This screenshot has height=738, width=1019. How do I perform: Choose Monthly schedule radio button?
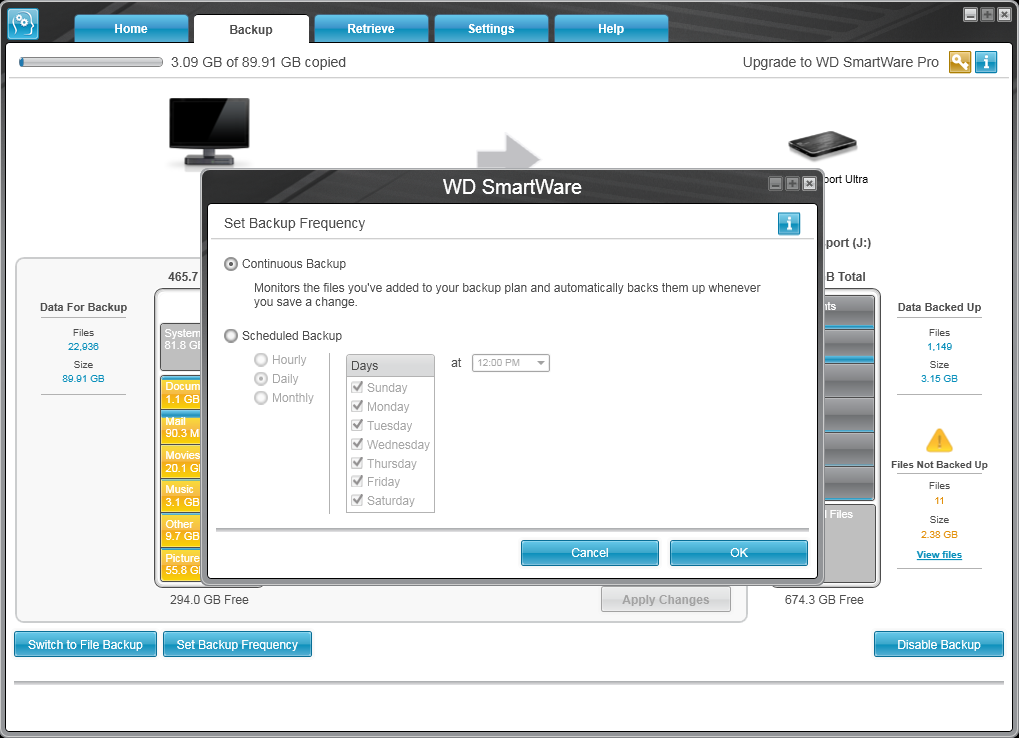pos(261,398)
